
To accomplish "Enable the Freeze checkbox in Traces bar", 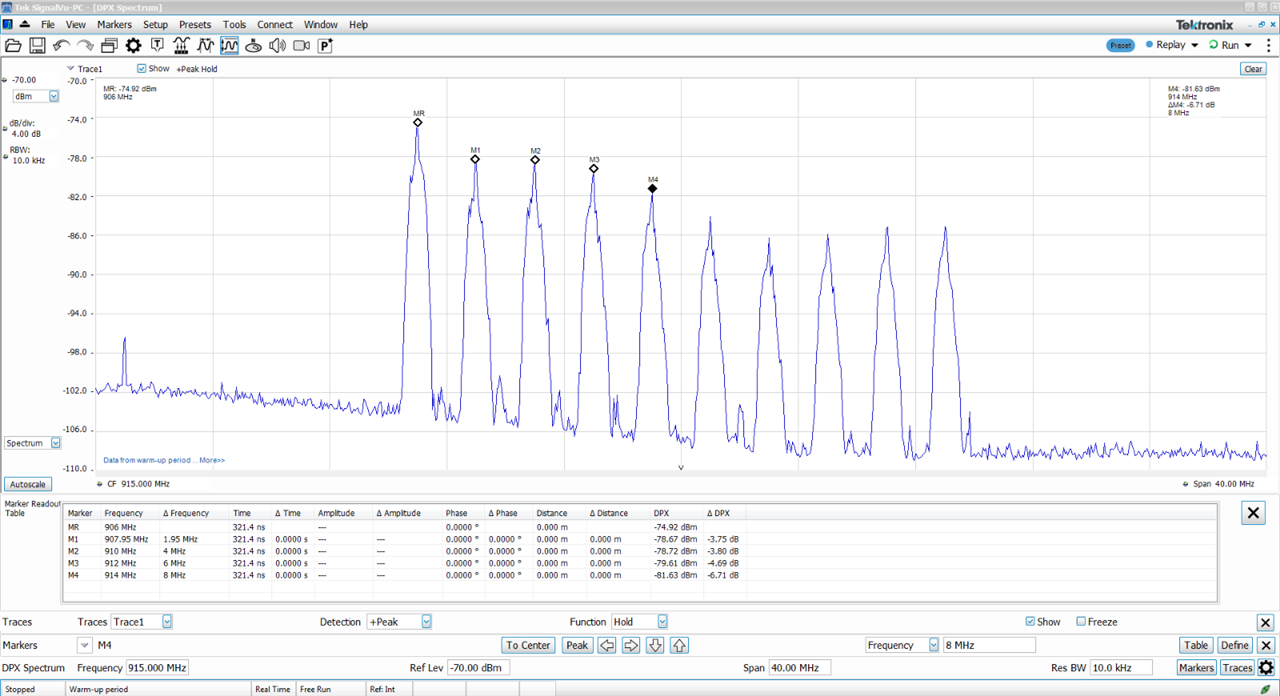I will [x=1081, y=622].
